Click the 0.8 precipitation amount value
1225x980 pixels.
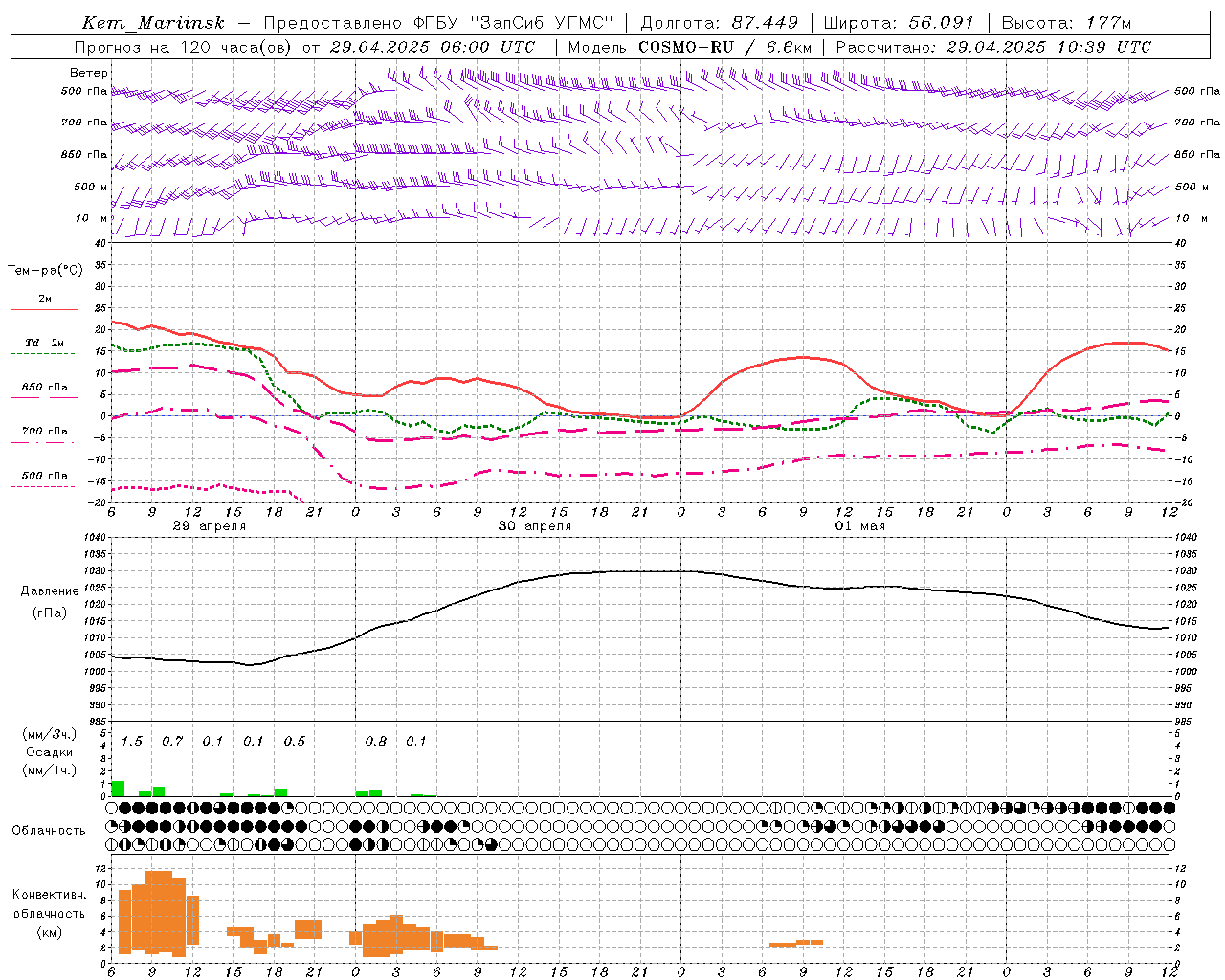point(376,742)
